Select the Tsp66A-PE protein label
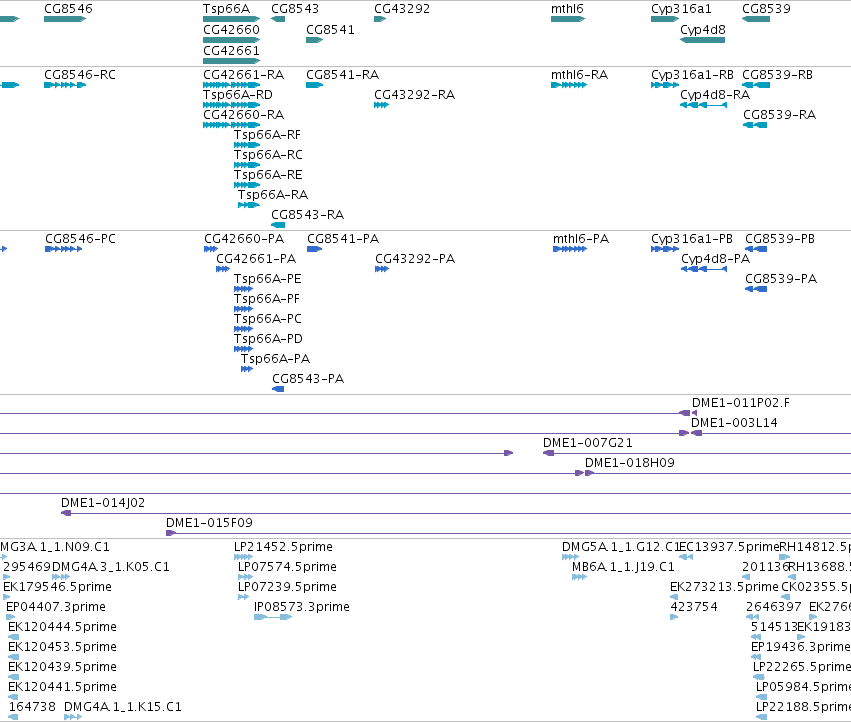Image resolution: width=851 pixels, height=722 pixels. coord(268,279)
